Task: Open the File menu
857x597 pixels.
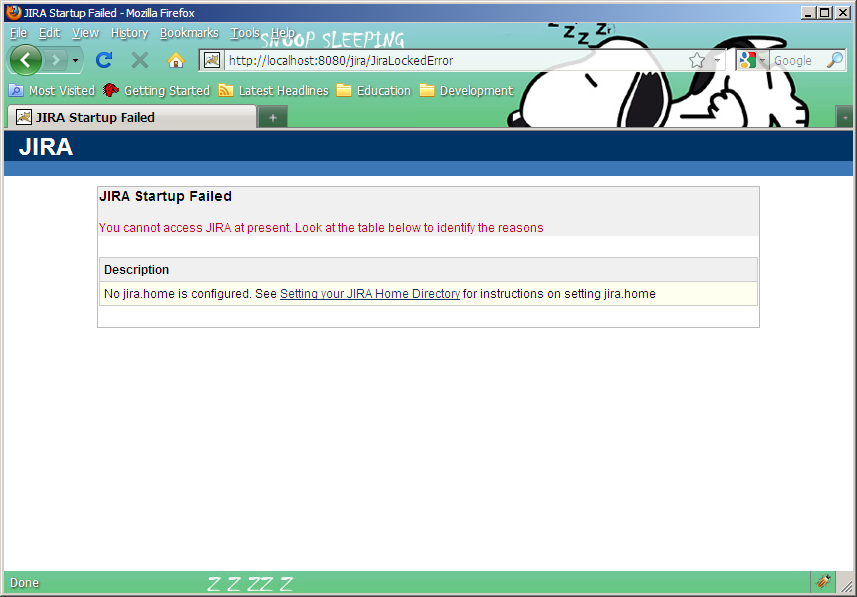Action: tap(18, 33)
